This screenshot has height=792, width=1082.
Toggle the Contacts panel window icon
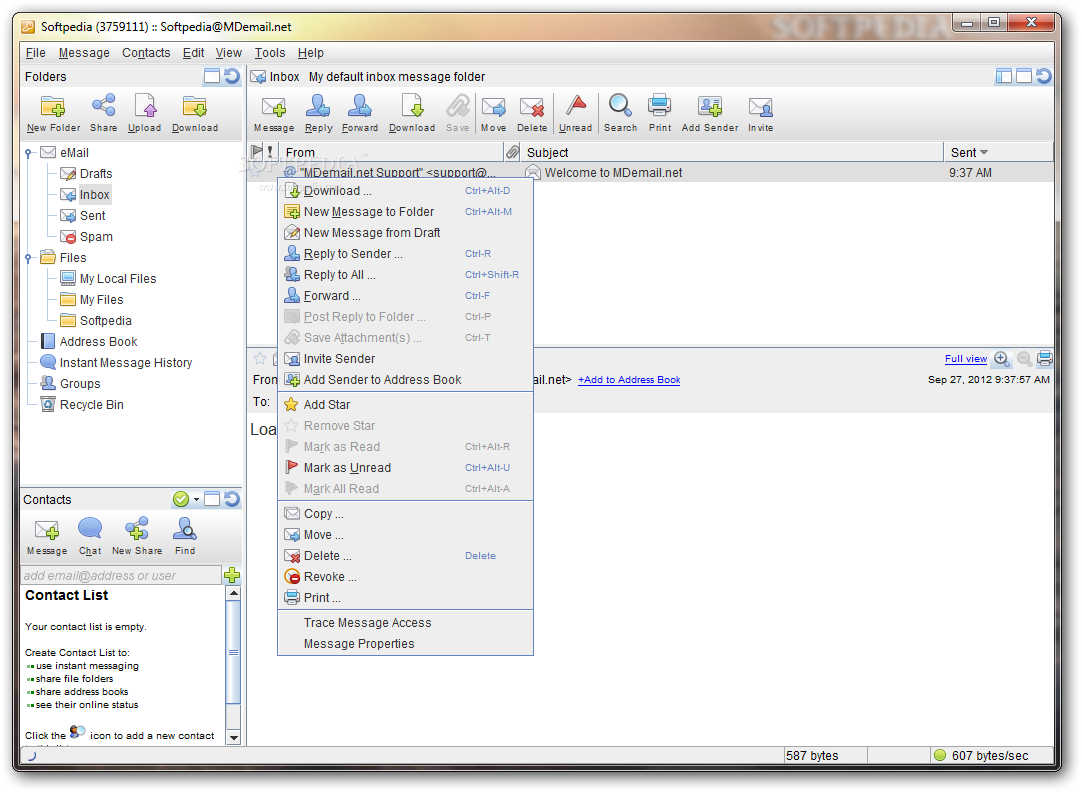(212, 499)
